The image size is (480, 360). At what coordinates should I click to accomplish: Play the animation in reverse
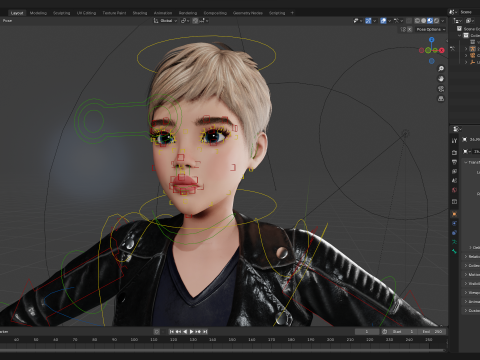point(185,332)
